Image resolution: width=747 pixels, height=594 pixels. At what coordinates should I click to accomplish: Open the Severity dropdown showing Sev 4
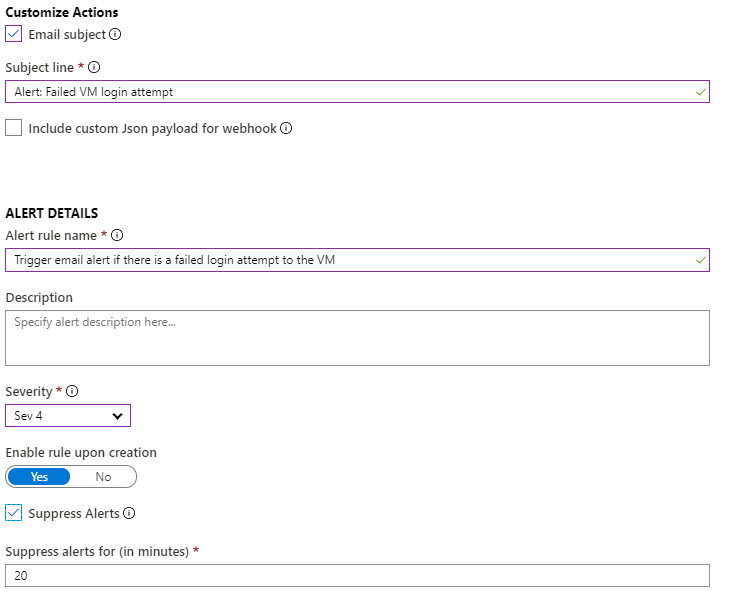60,416
